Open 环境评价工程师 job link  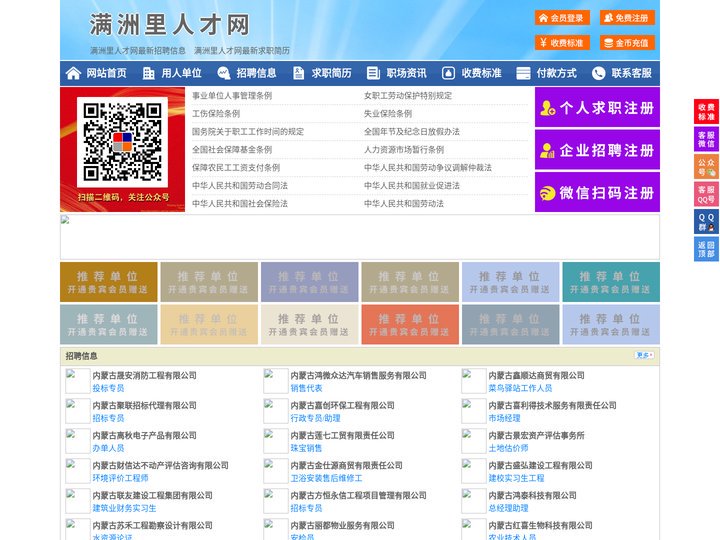[x=120, y=478]
